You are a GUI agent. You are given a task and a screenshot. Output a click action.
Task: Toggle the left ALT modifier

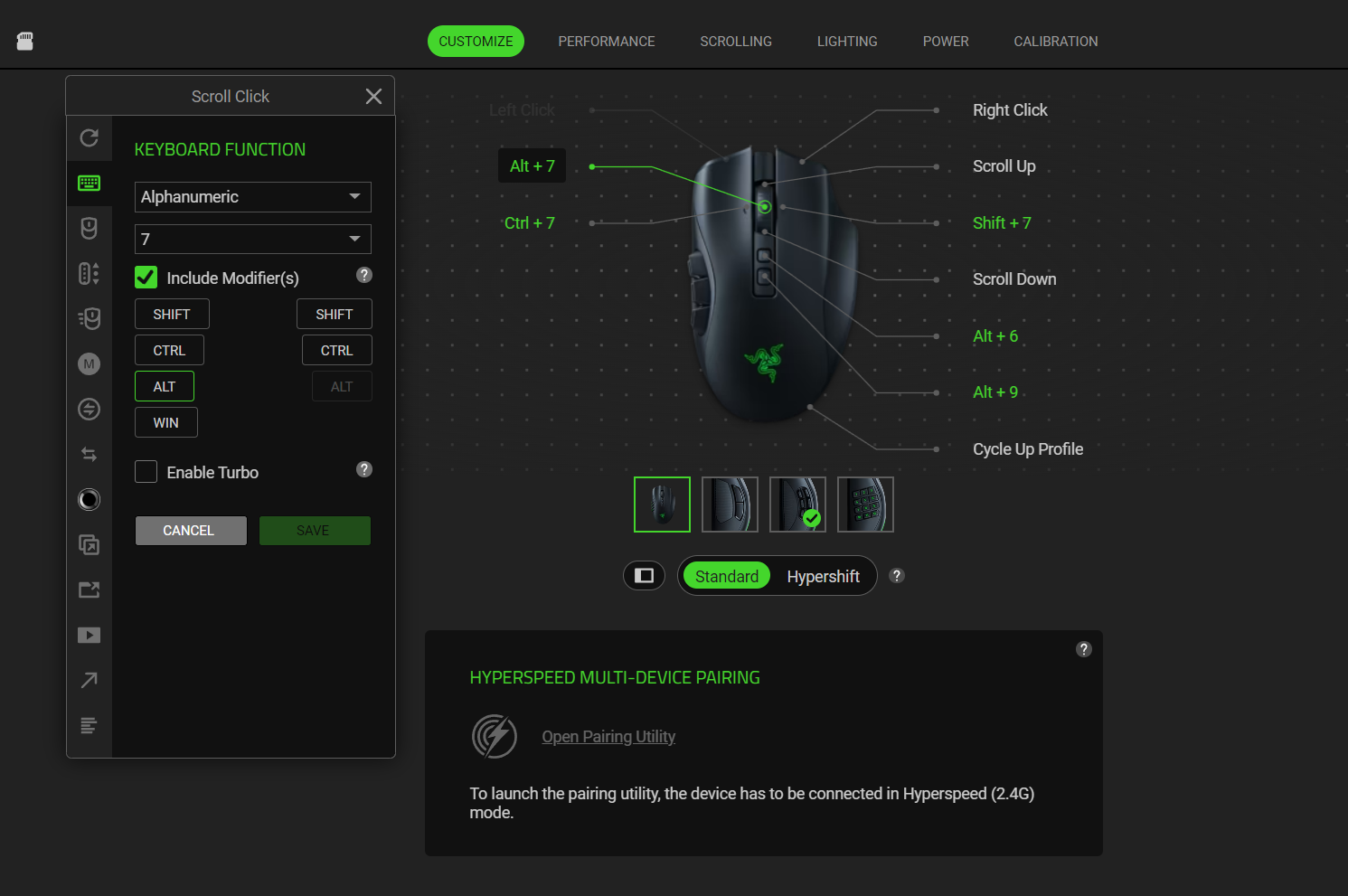tap(165, 386)
